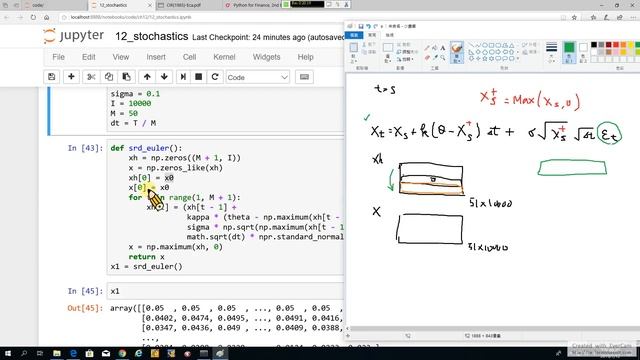Open the Cell menu in Jupyter

(189, 57)
